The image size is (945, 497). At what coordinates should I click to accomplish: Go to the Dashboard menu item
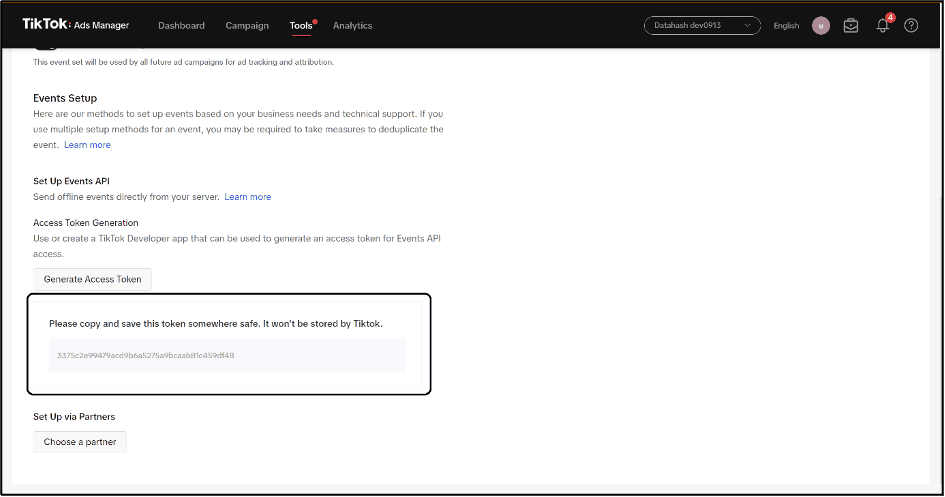[181, 26]
